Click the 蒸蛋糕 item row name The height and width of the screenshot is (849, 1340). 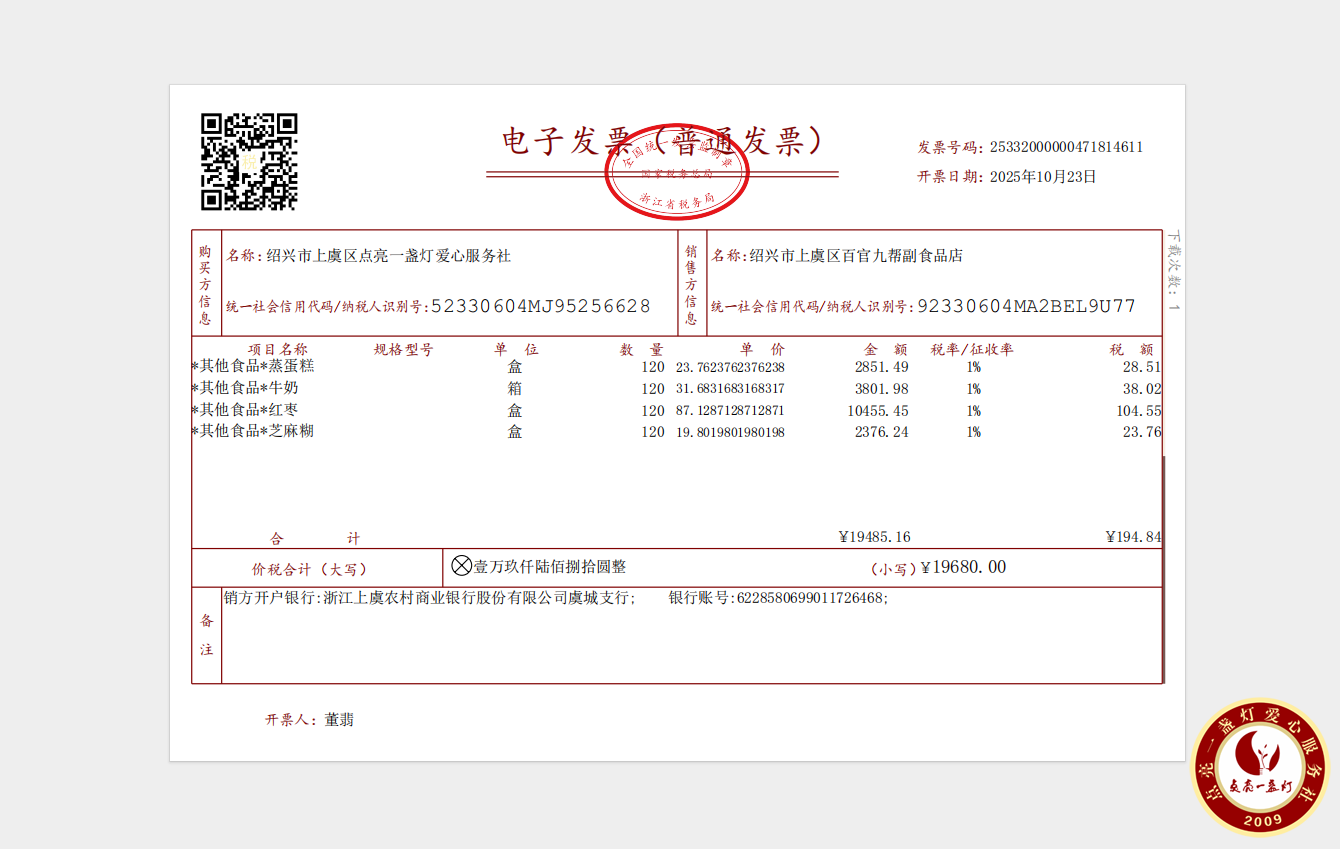pos(257,366)
